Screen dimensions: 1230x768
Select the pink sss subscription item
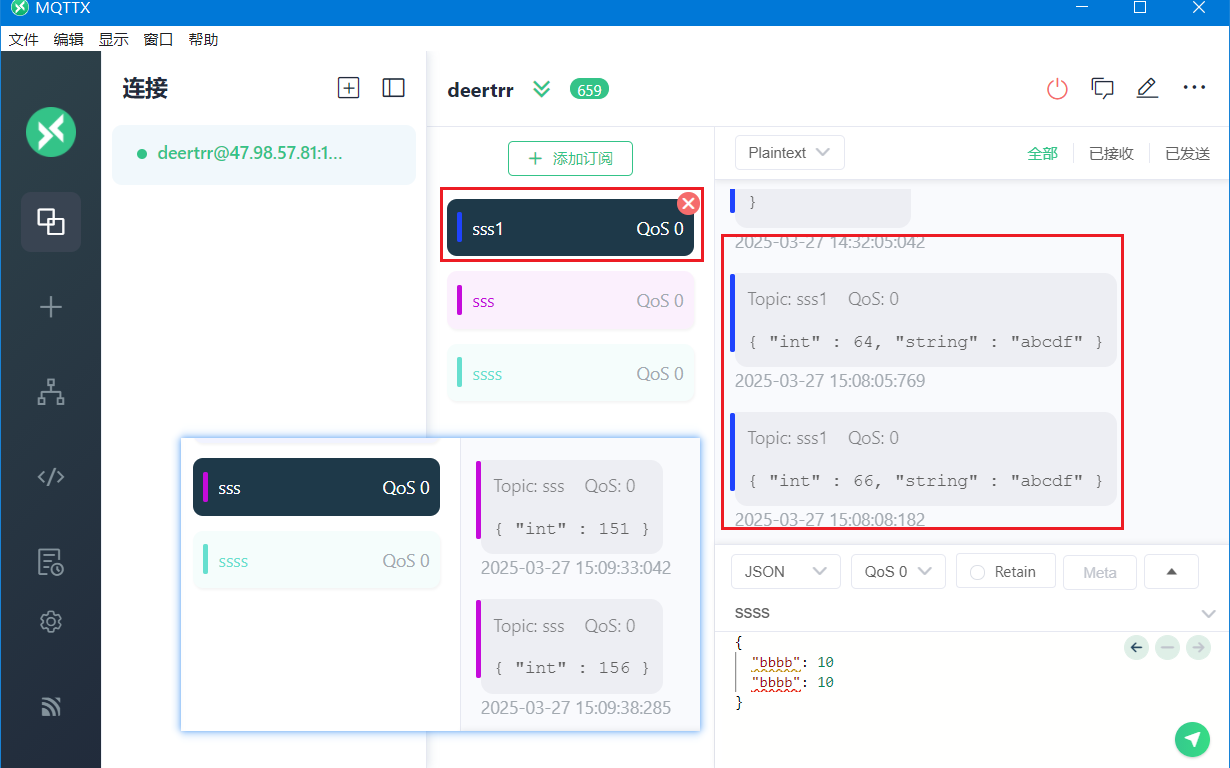click(x=570, y=301)
